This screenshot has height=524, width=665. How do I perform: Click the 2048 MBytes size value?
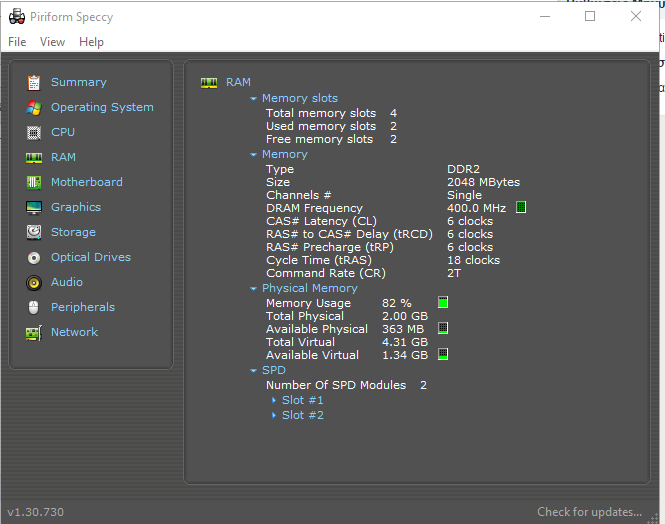(483, 182)
